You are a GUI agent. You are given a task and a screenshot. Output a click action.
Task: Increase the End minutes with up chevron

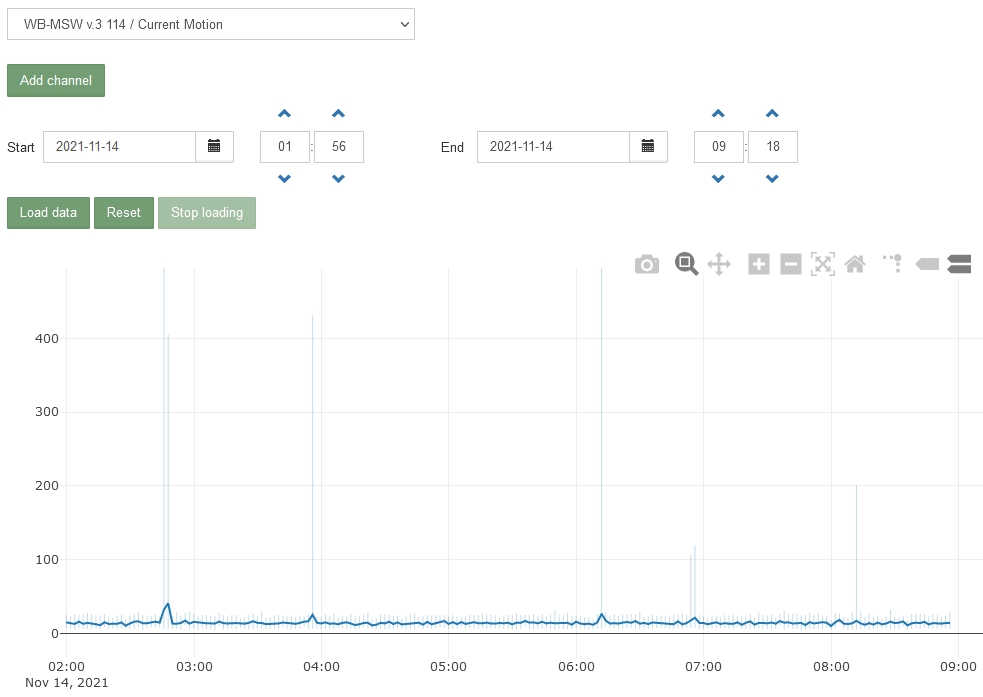[772, 113]
